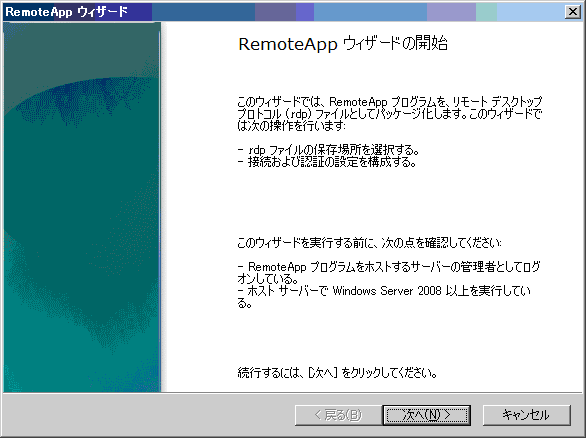The image size is (586, 438).
Task: Click the text このウィザードを実行する前に、次の点を確認してください:
Action: 369,243
